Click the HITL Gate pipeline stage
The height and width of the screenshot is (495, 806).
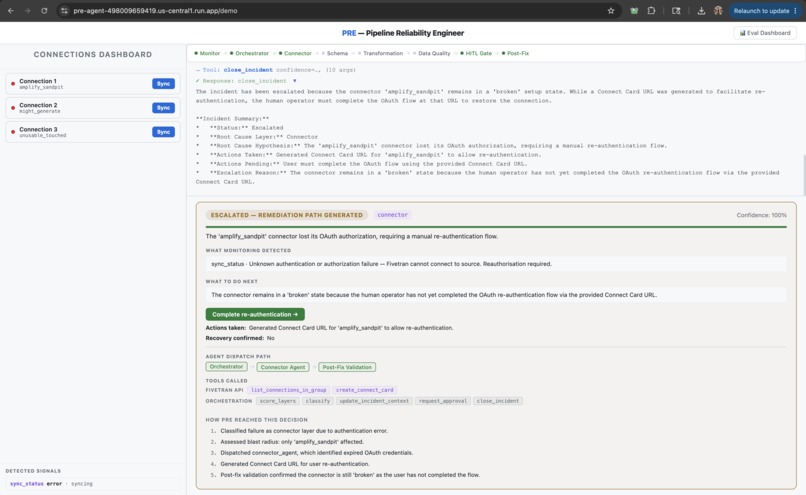476,53
